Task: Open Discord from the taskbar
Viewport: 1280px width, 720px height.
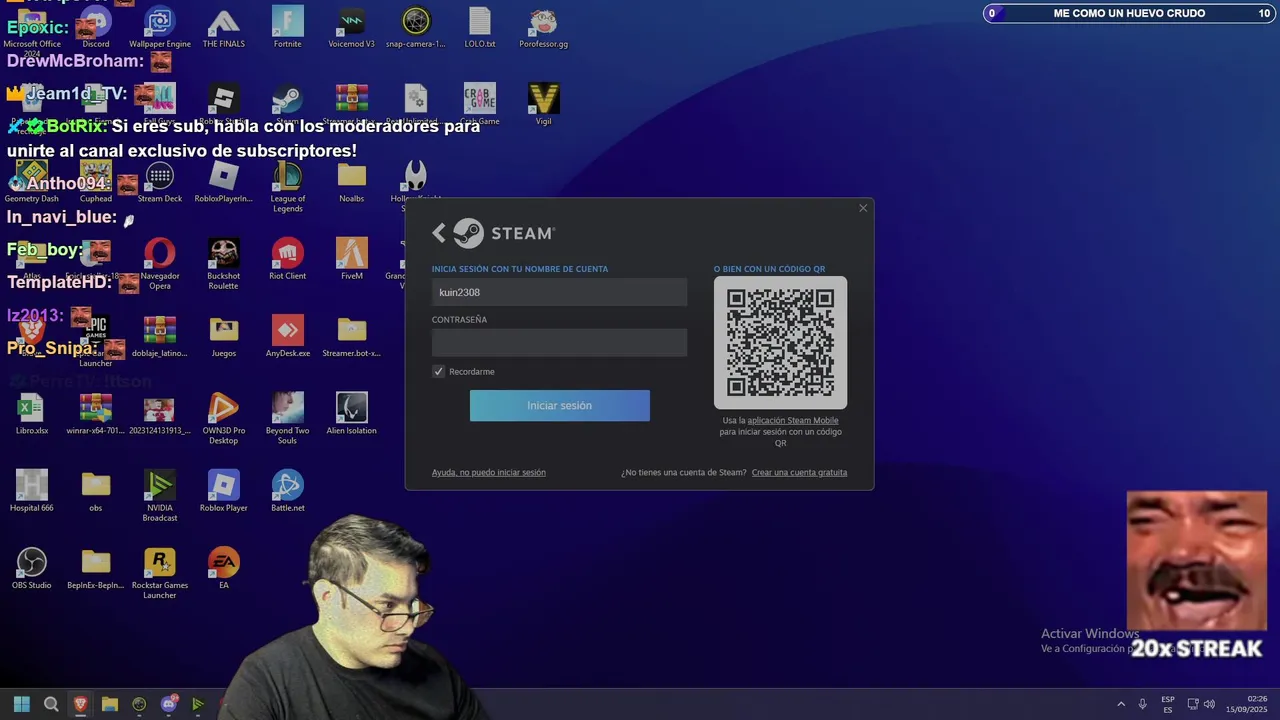Action: (x=169, y=704)
